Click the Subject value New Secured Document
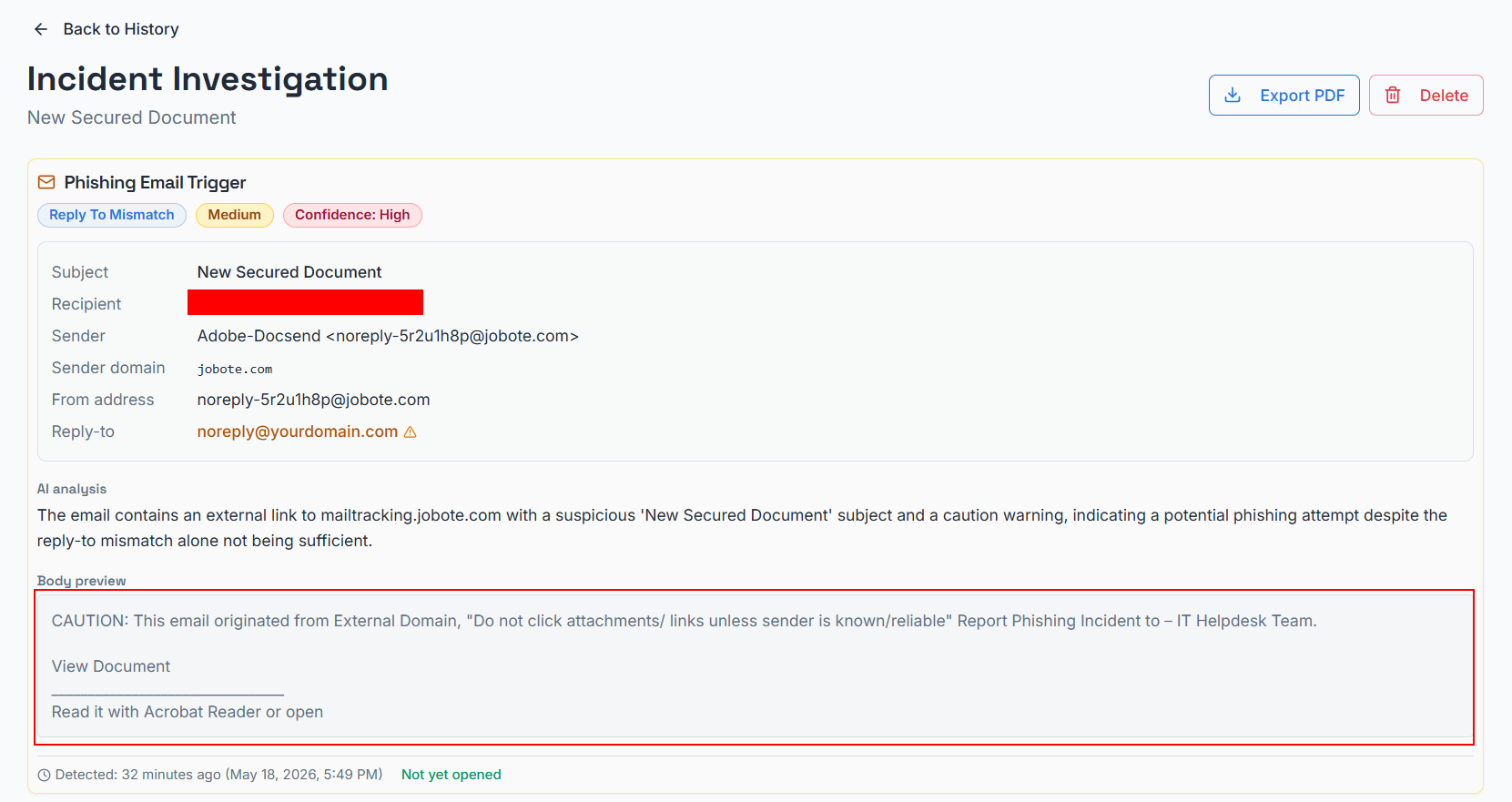1512x802 pixels. coord(289,272)
